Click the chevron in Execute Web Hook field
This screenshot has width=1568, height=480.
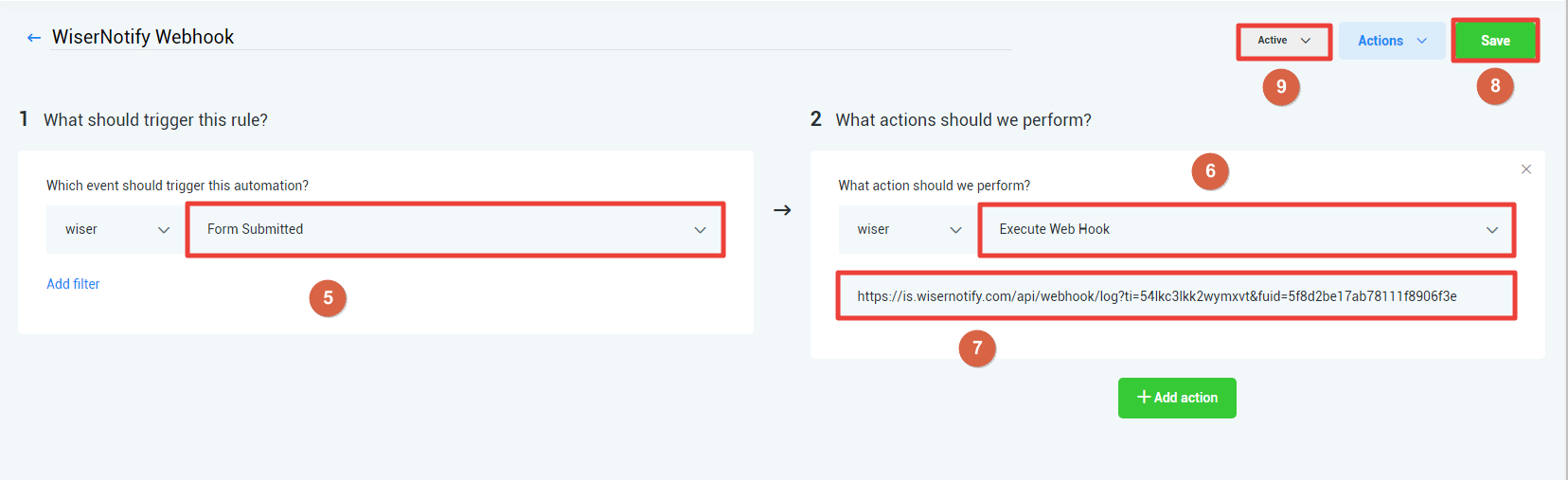(1492, 230)
